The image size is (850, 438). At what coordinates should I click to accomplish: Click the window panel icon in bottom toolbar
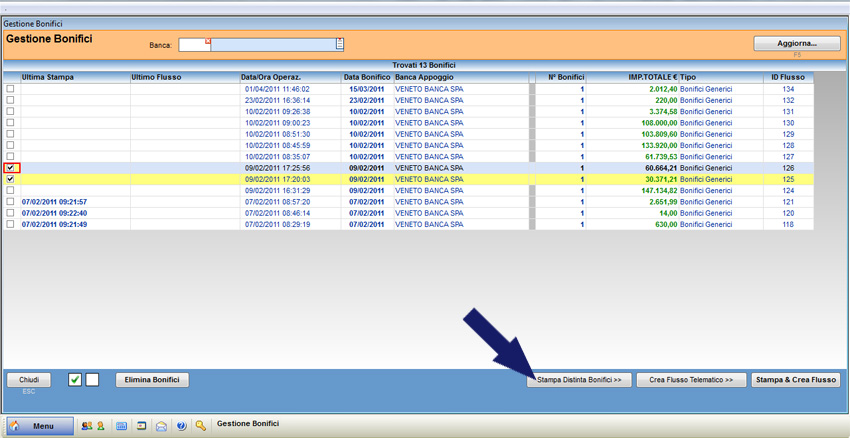tap(142, 426)
